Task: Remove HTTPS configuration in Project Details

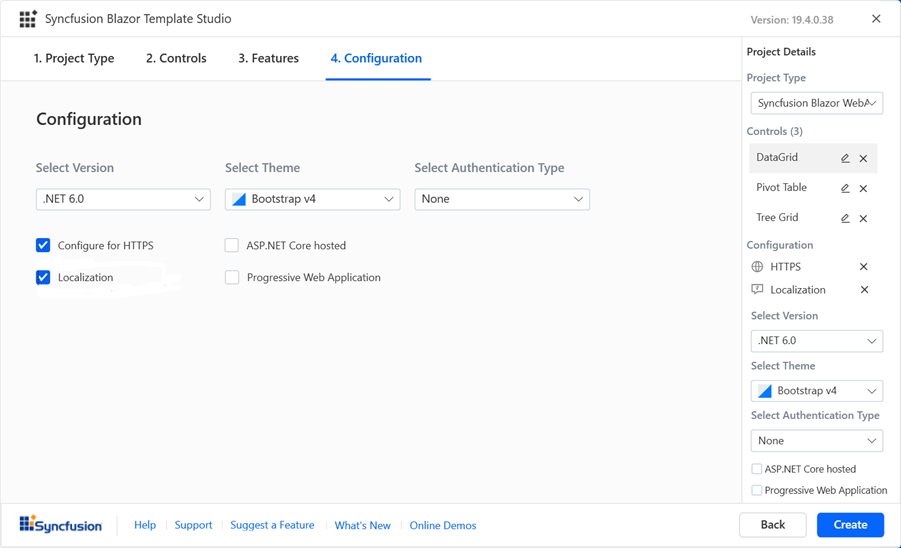Action: click(x=864, y=267)
